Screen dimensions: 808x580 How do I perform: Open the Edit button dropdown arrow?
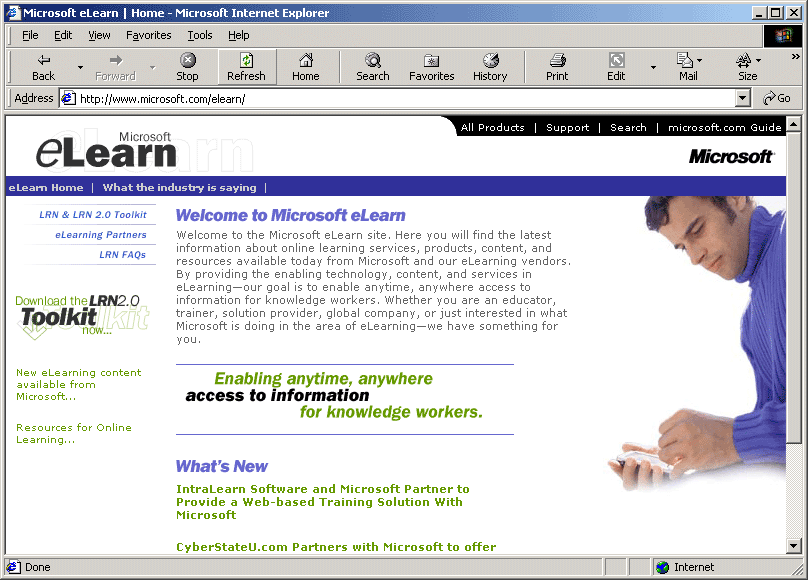(653, 67)
